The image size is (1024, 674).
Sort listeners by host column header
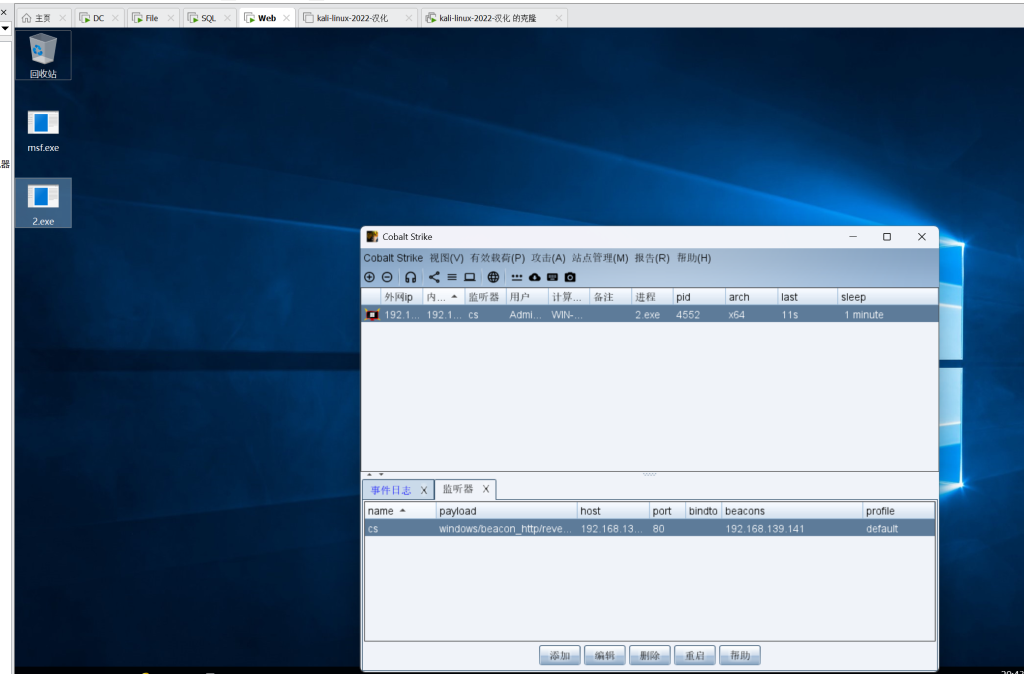coord(613,511)
